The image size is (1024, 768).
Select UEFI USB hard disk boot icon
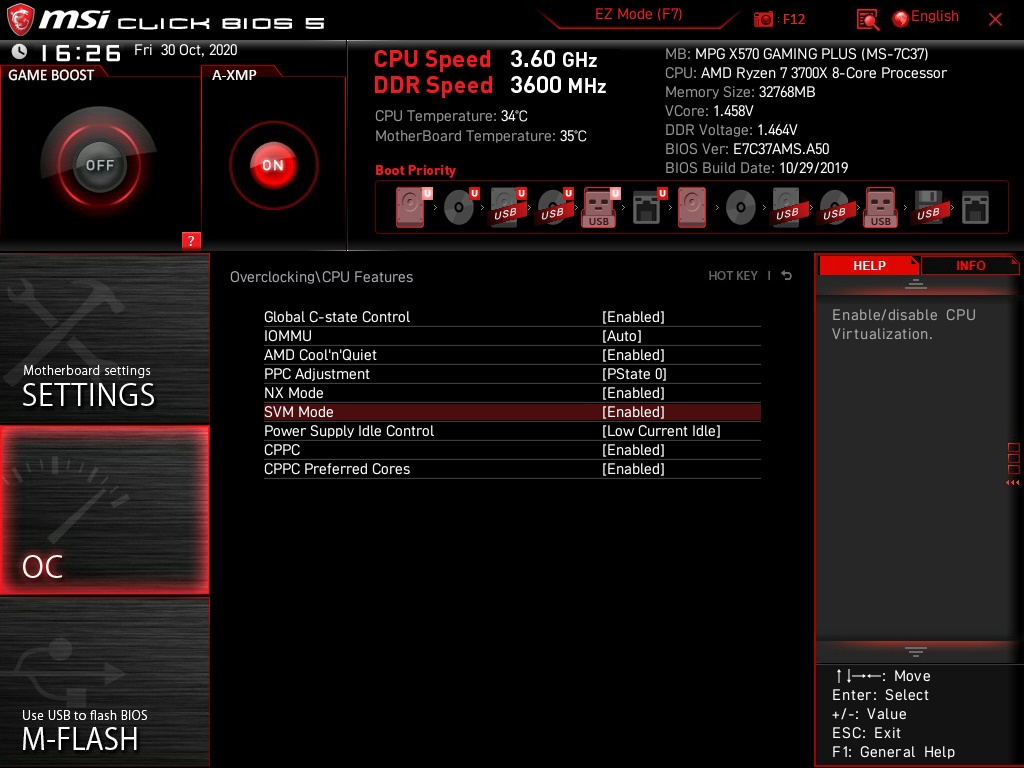[508, 208]
